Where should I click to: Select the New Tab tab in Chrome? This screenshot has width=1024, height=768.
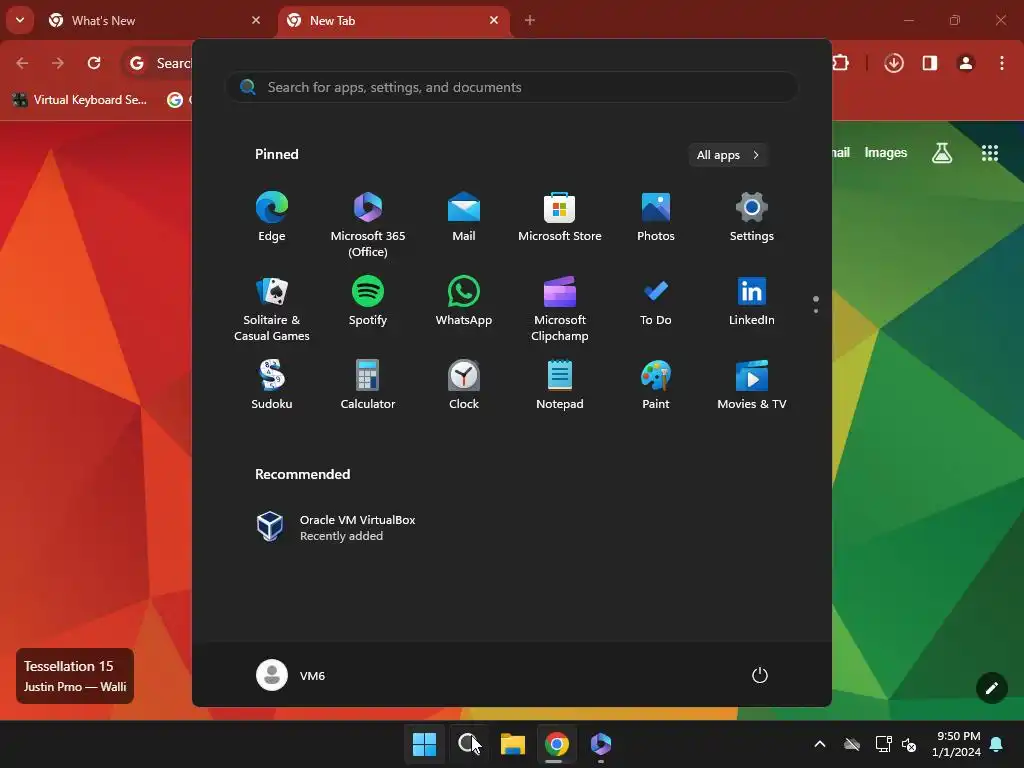click(x=394, y=20)
